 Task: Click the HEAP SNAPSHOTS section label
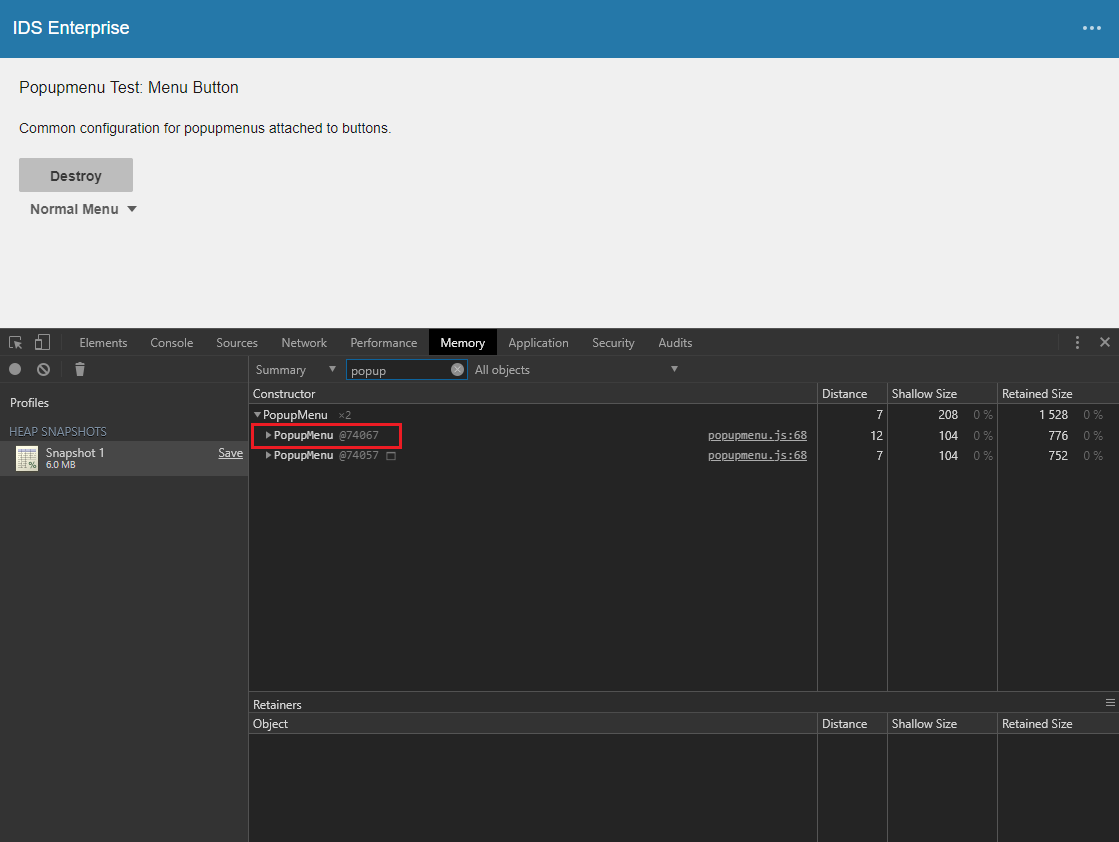[x=58, y=432]
